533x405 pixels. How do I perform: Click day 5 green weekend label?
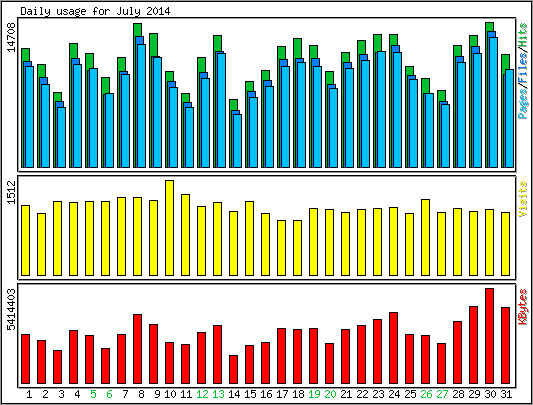[93, 394]
